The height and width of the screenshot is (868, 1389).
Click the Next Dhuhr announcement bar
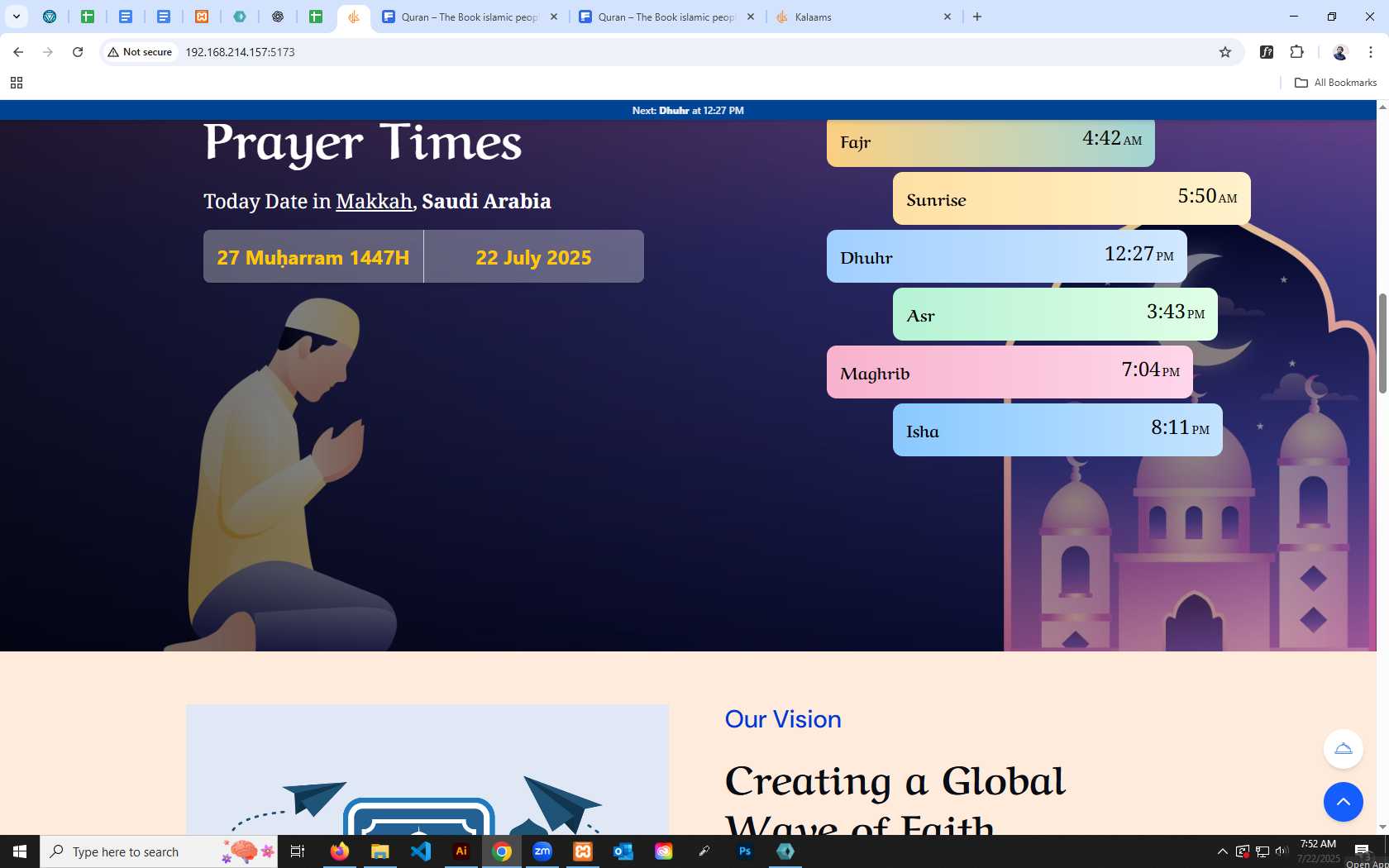point(688,110)
